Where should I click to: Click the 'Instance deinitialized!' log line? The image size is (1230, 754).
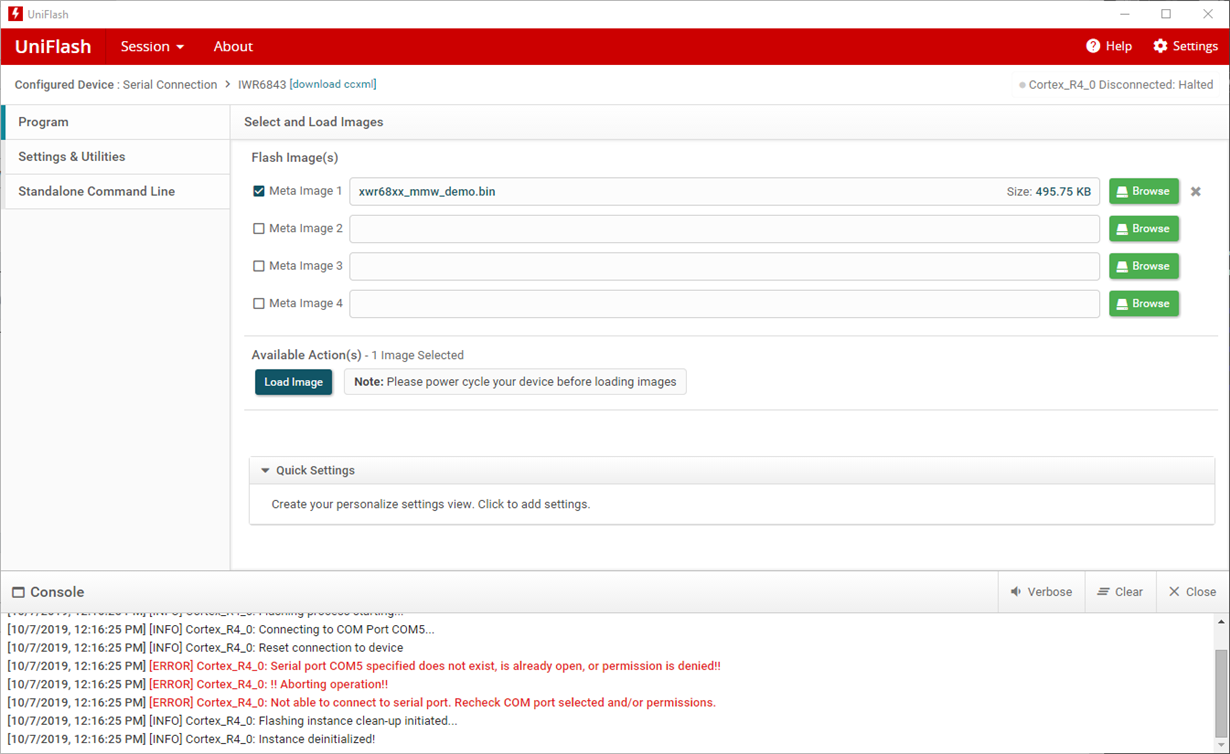pos(191,739)
